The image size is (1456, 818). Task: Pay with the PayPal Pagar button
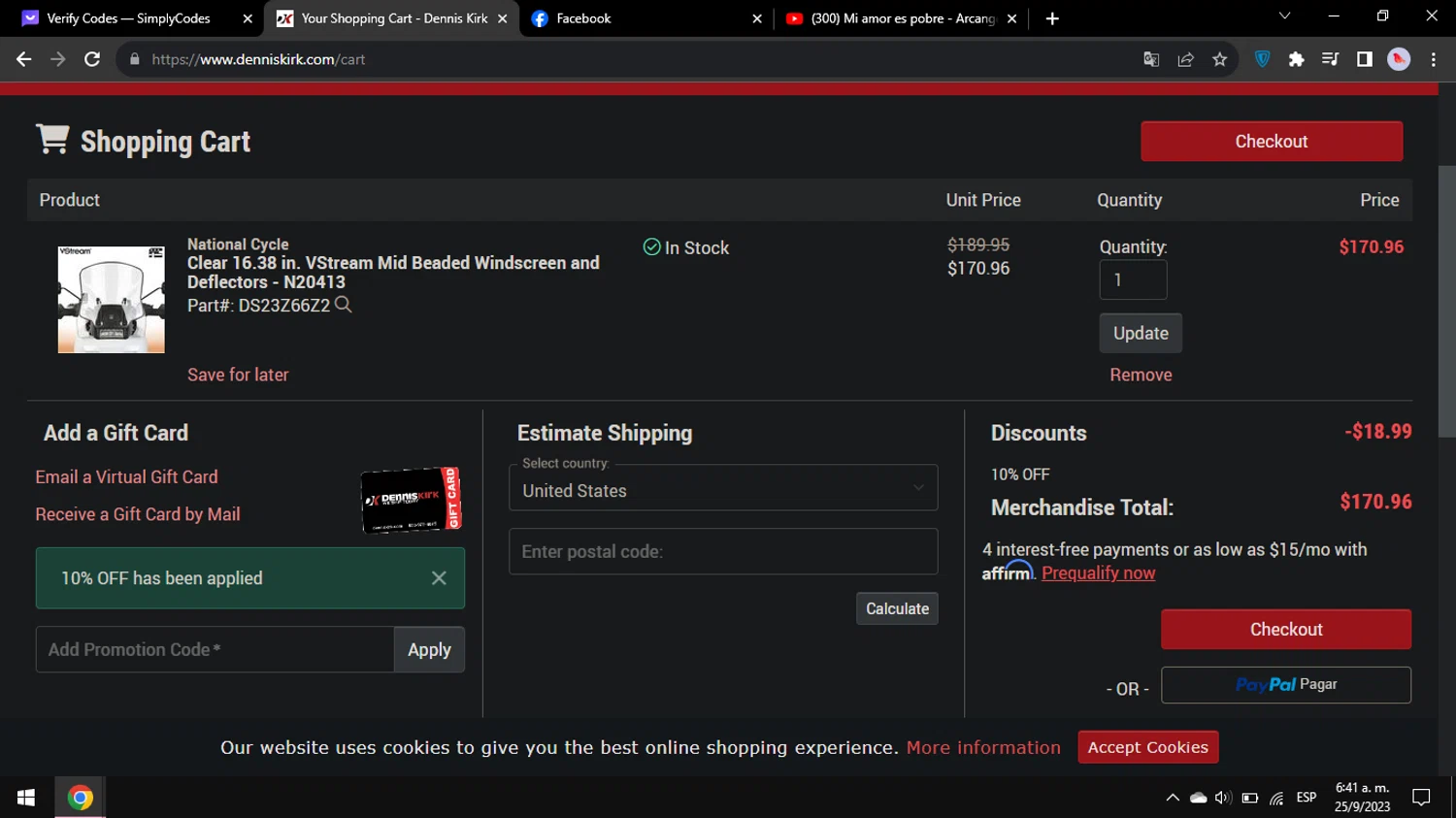point(1286,685)
